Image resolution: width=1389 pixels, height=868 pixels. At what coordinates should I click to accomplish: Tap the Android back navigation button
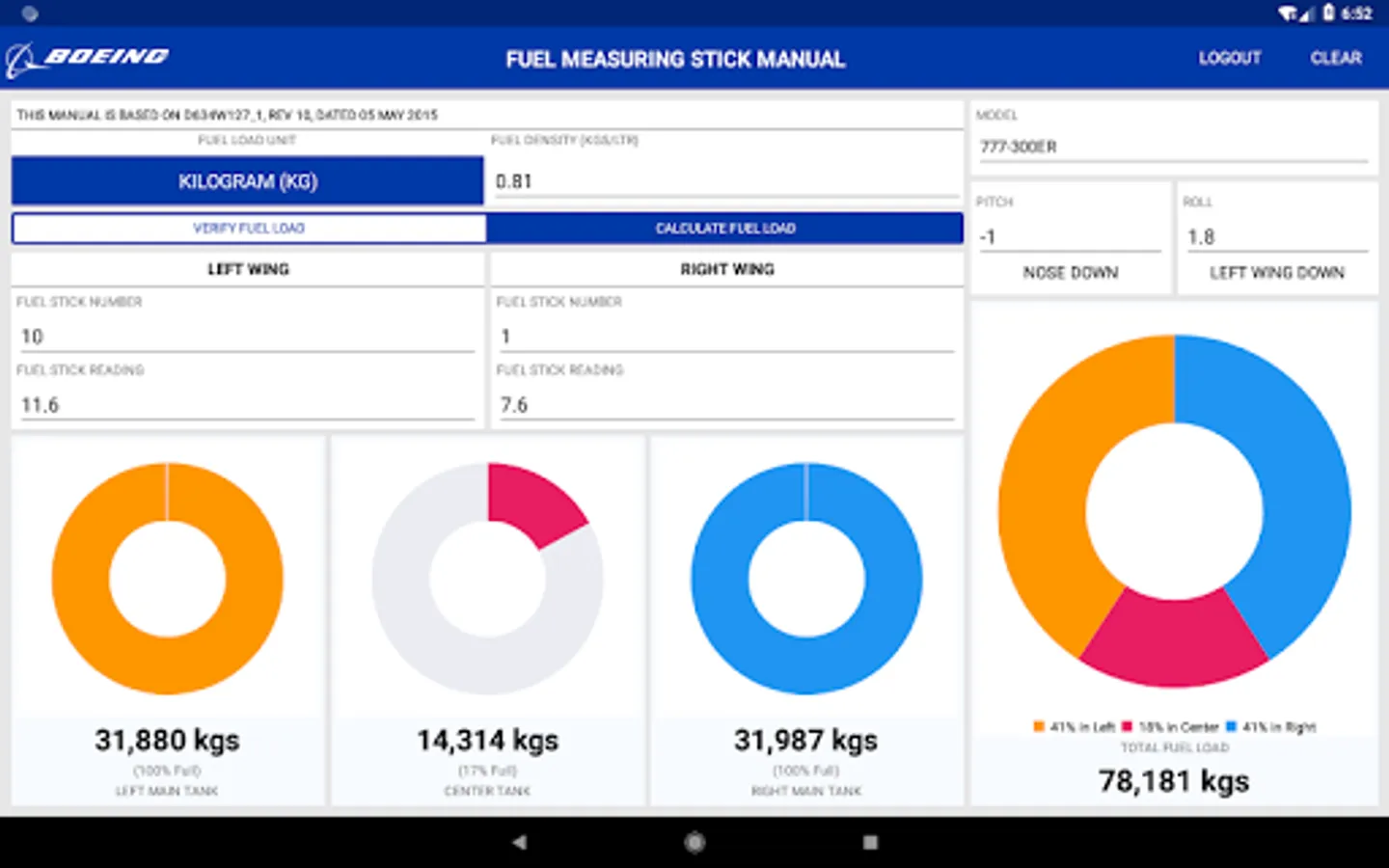click(519, 842)
